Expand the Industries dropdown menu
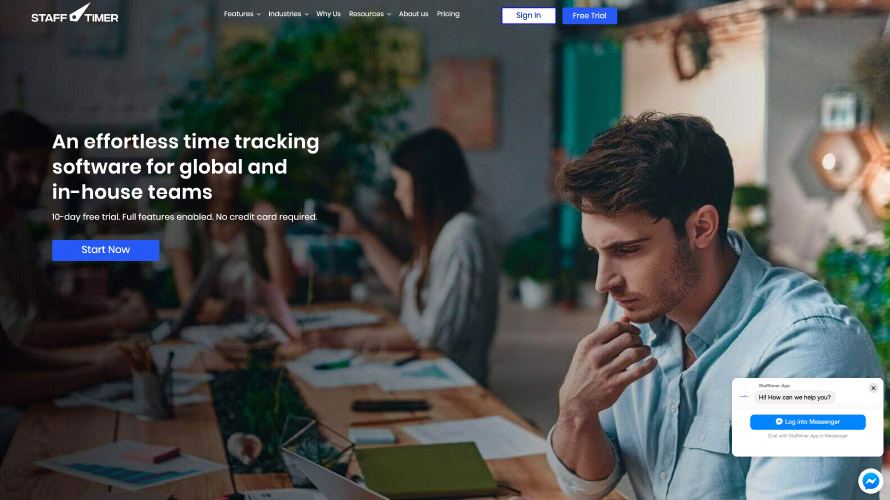 (x=288, y=14)
